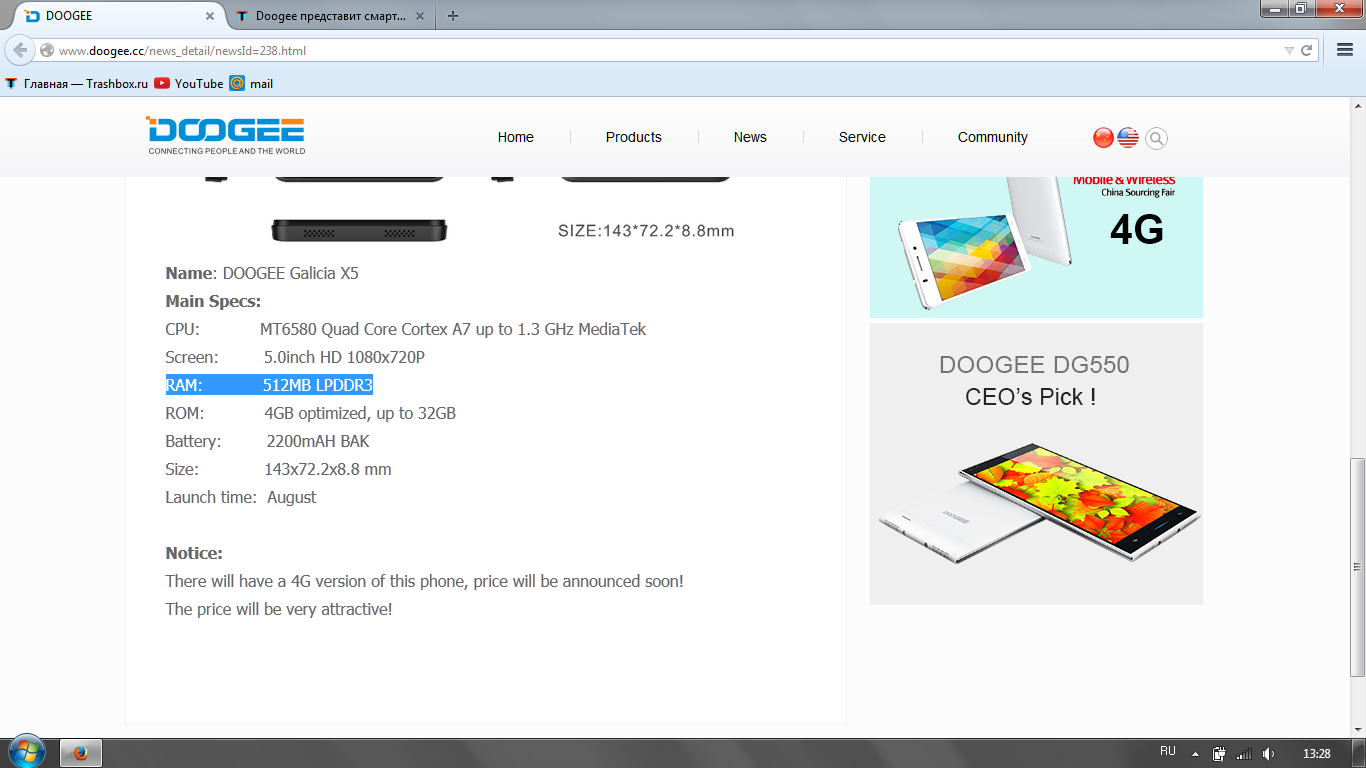Click the scrollbar down arrow
The height and width of the screenshot is (768, 1366).
1357,729
